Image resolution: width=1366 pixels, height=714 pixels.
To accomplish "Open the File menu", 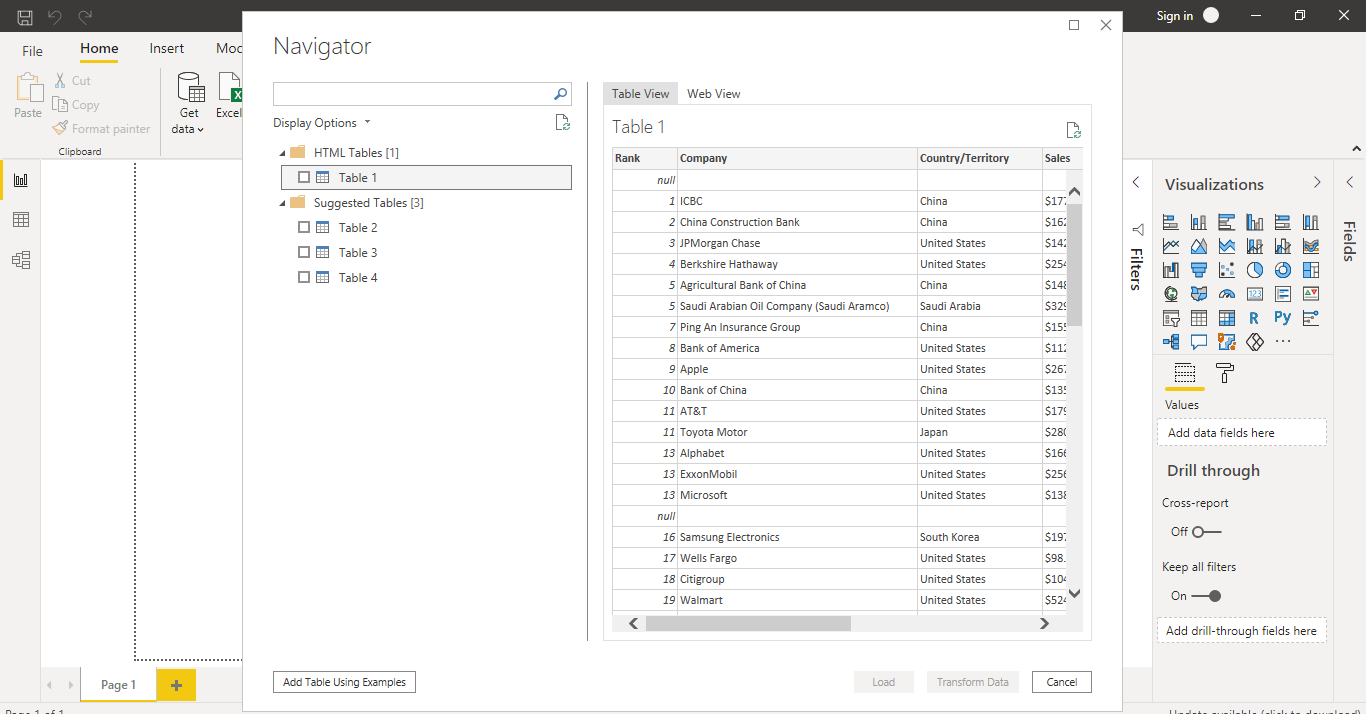I will point(32,50).
